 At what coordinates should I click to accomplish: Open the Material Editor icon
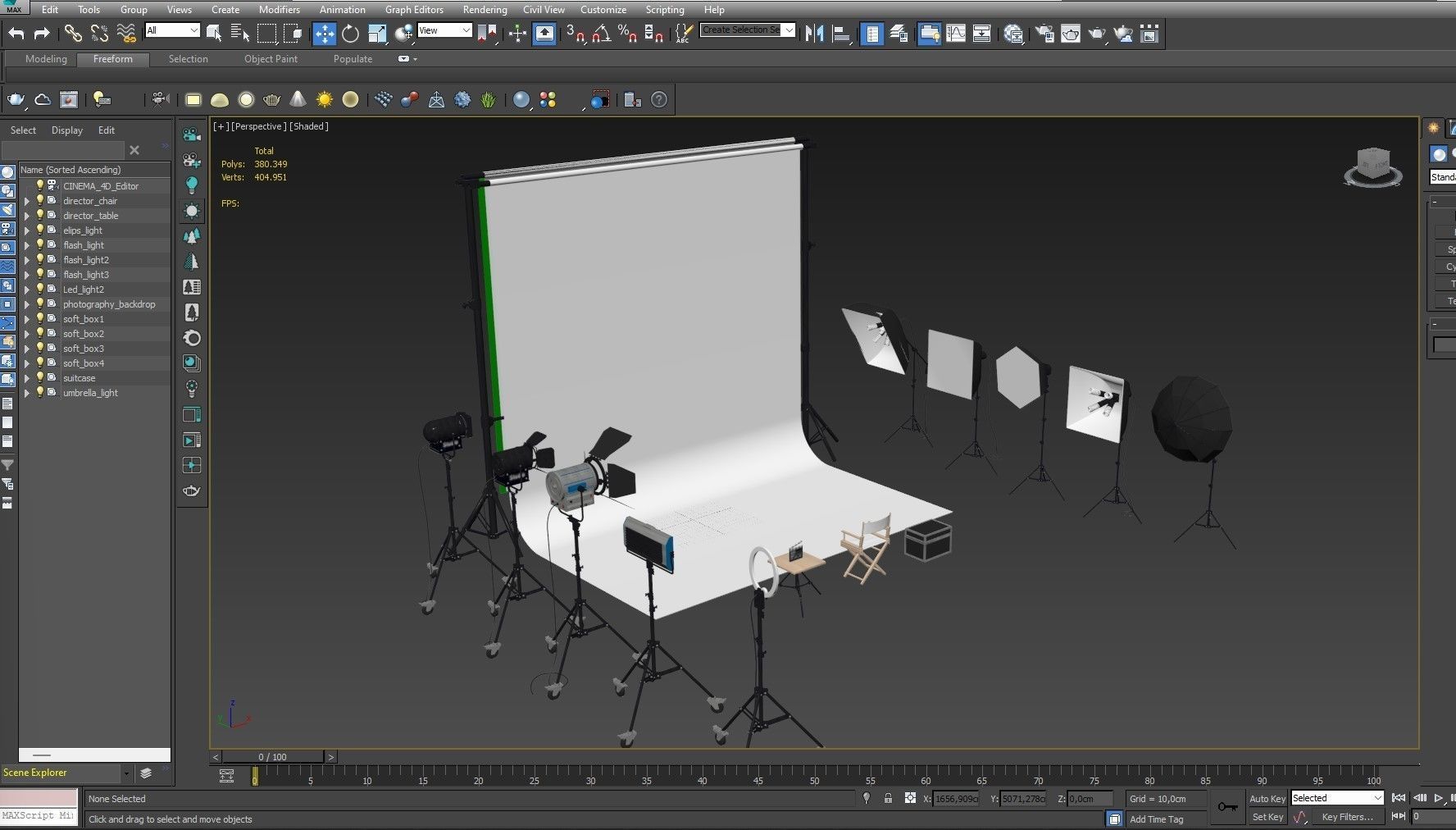1014,34
